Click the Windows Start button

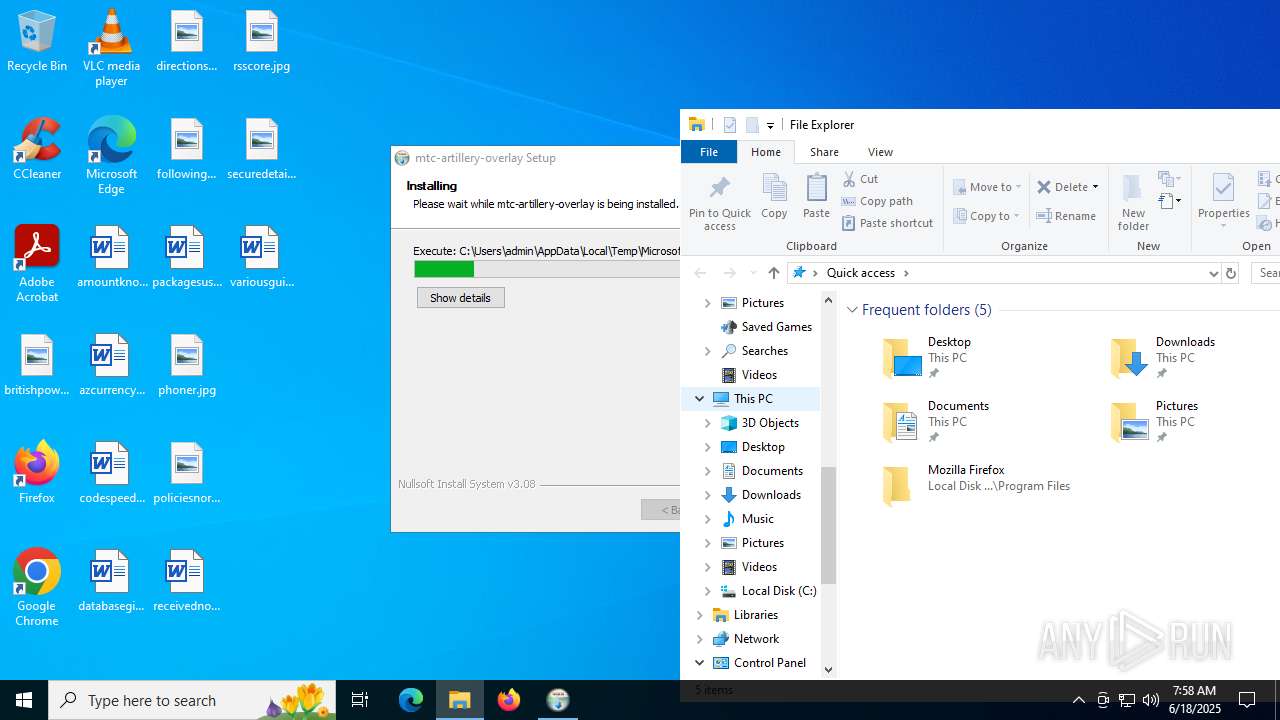point(24,700)
